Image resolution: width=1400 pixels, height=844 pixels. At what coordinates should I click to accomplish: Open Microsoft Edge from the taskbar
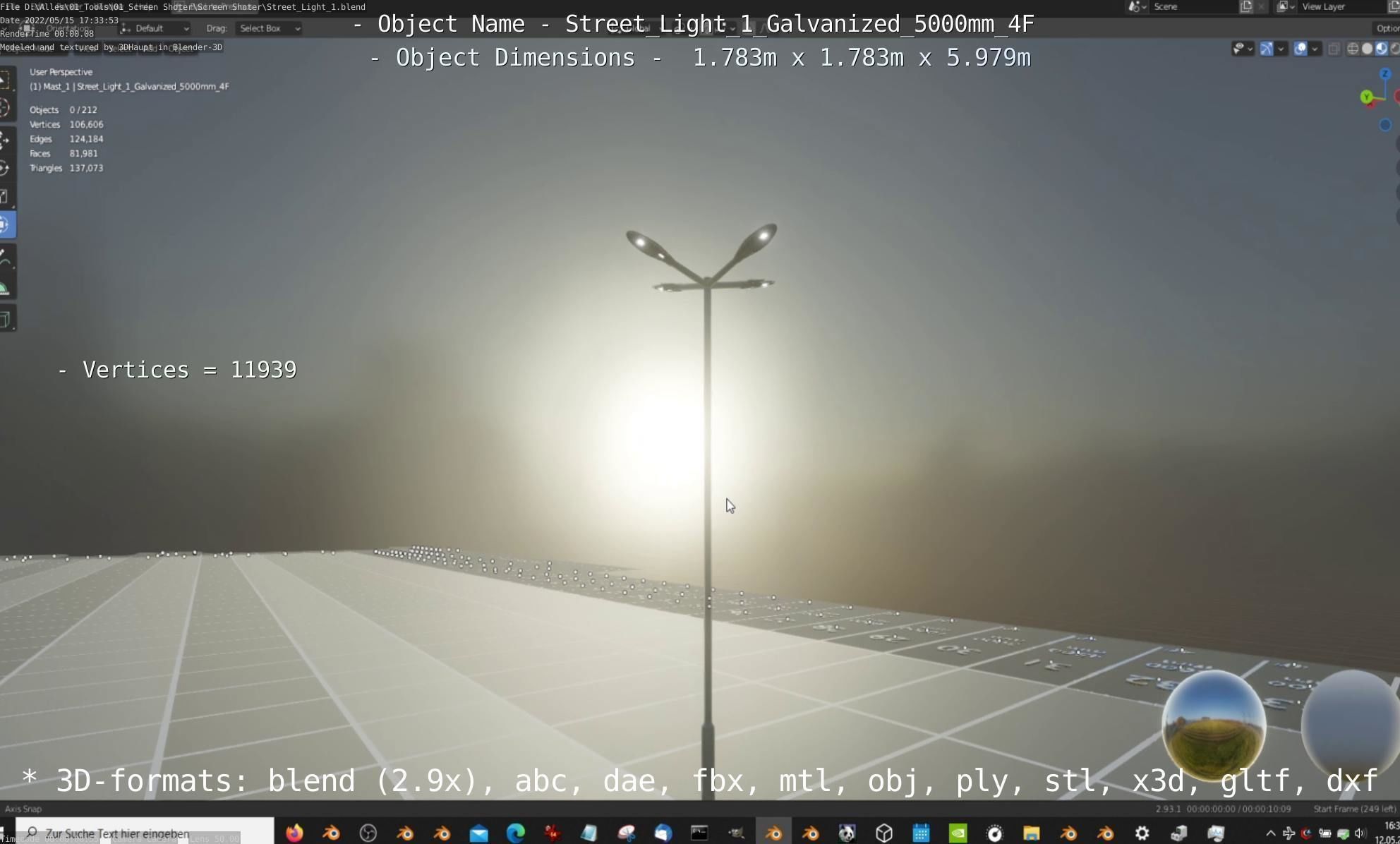pyautogui.click(x=516, y=833)
